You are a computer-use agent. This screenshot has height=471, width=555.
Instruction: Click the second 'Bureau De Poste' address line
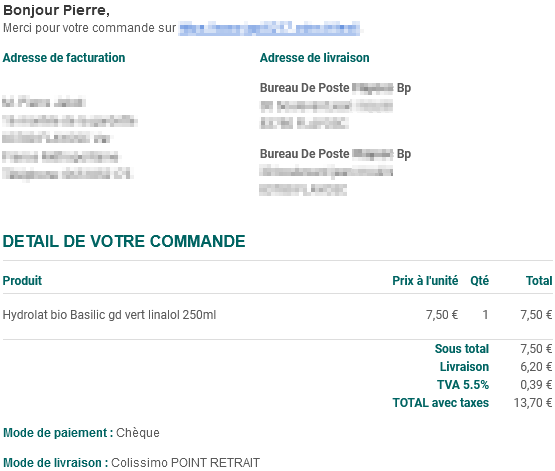coord(335,154)
